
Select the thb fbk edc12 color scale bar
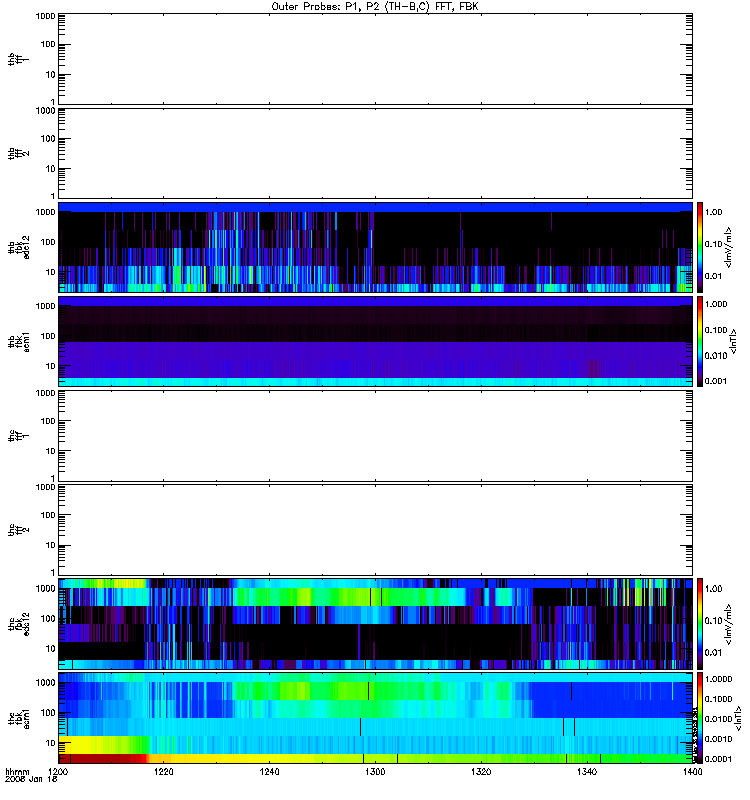(x=700, y=247)
